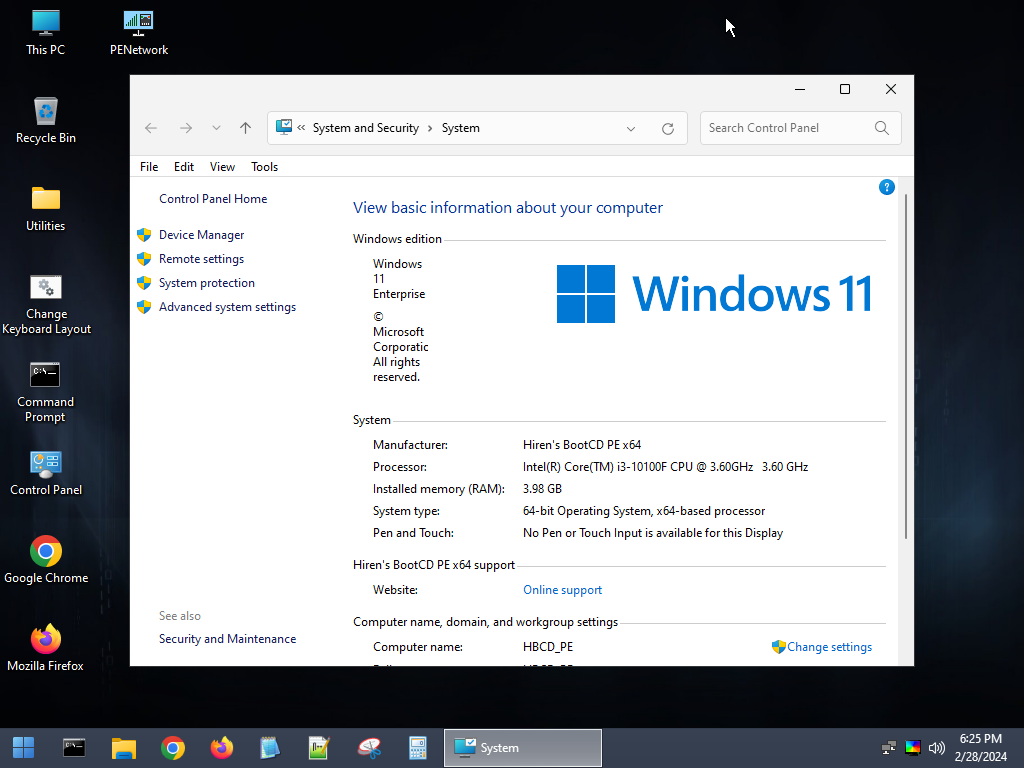Open File Explorer from the taskbar
Screen dimensions: 1024x768
tap(123, 747)
